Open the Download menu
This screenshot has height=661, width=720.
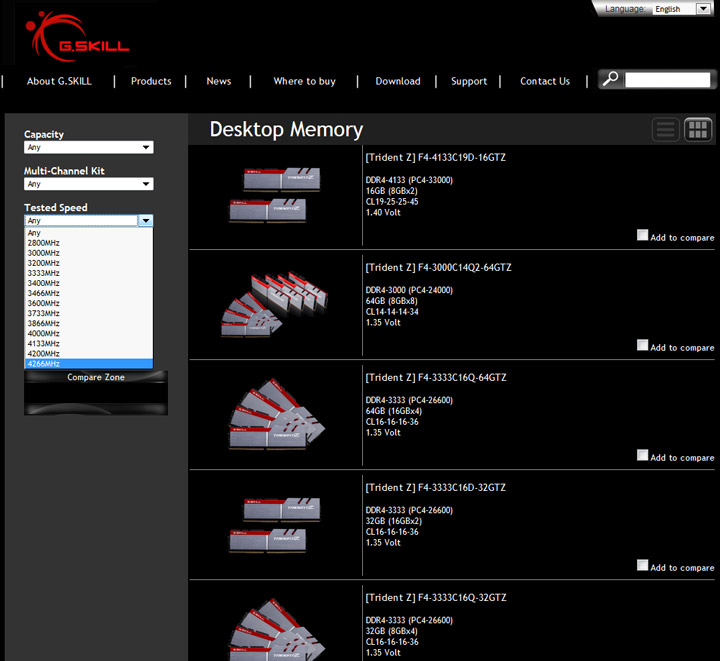pyautogui.click(x=398, y=81)
